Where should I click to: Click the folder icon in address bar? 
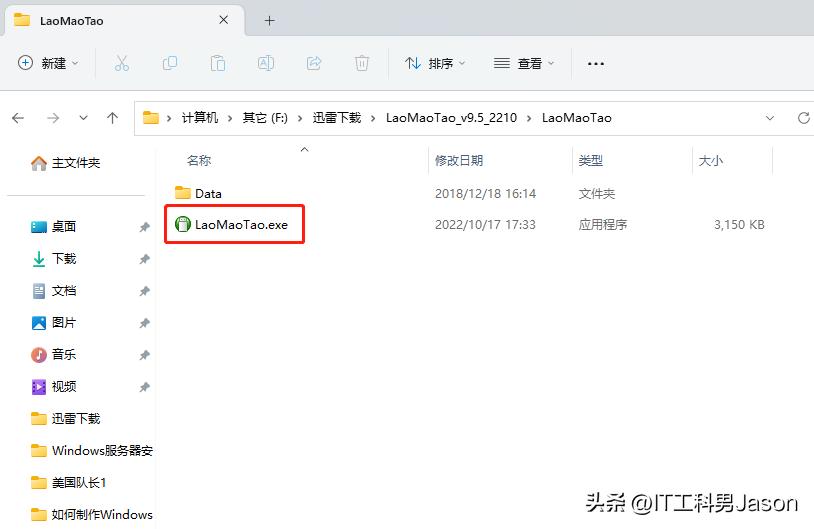tap(151, 118)
